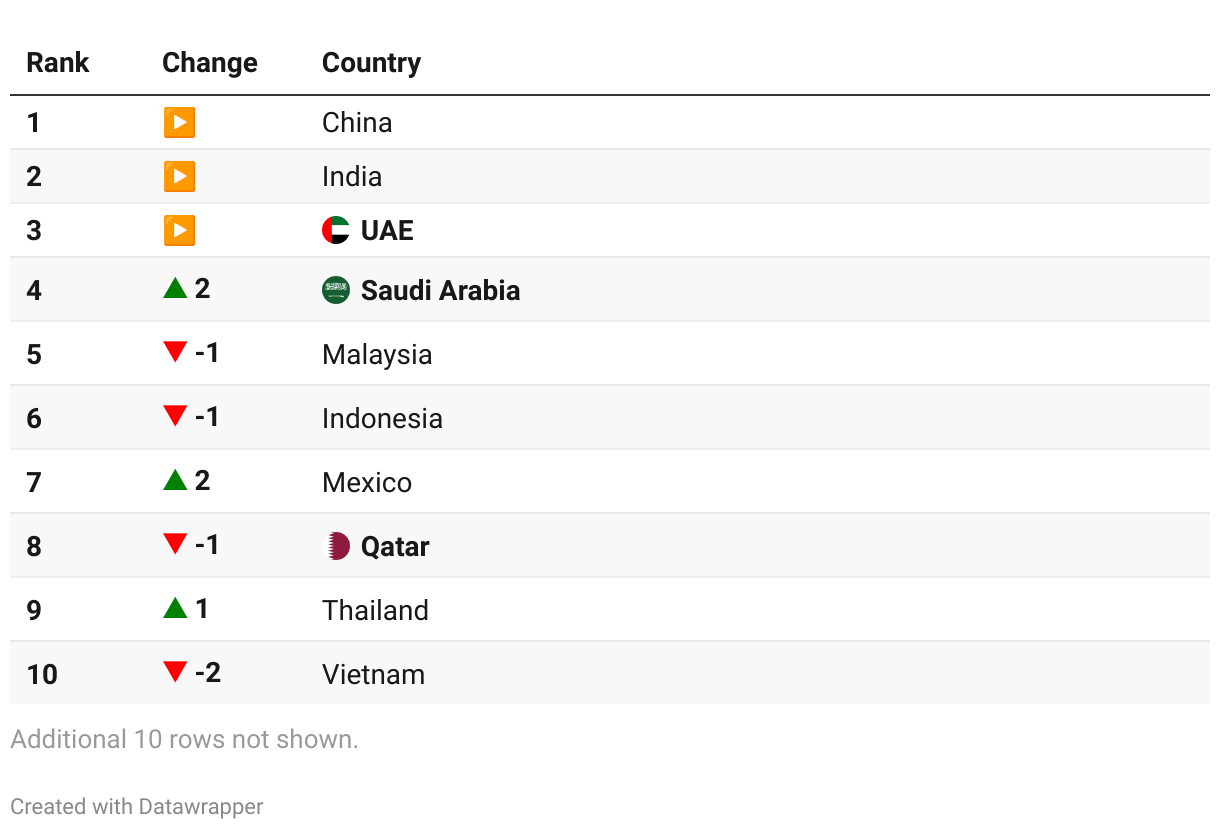This screenshot has height=830, width=1220.
Task: Click UAE's orange no-change arrow icon
Action: point(179,230)
